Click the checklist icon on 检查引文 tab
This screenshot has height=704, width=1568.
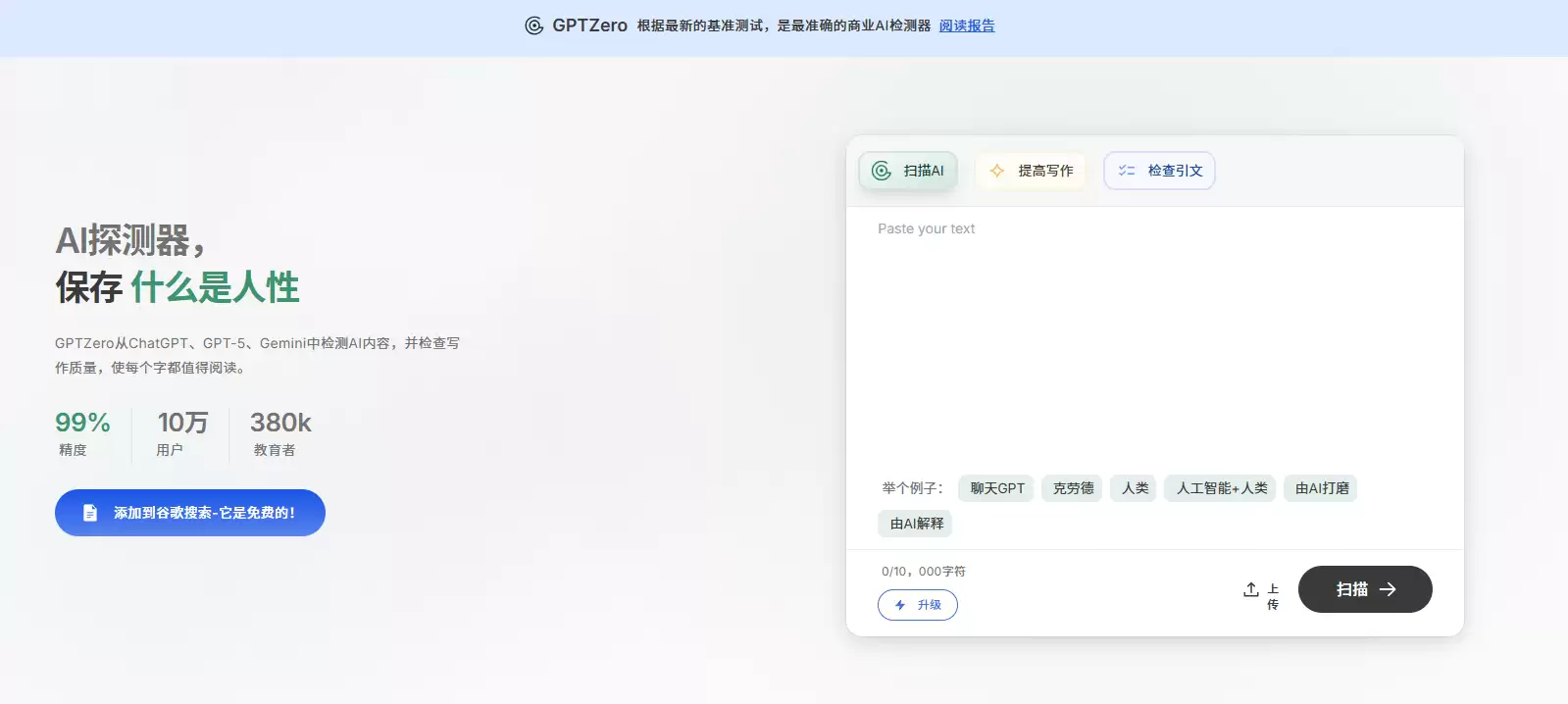[1127, 171]
